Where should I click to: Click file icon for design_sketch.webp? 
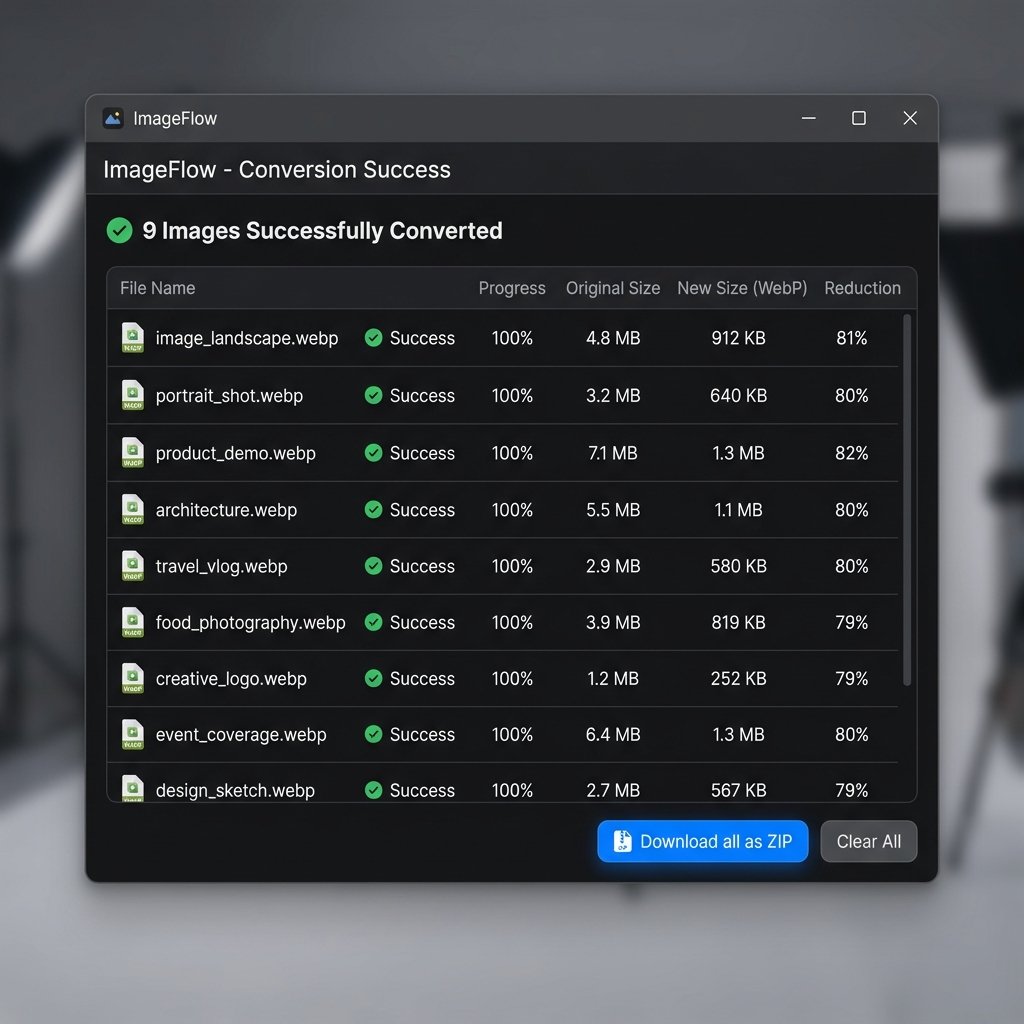pyautogui.click(x=133, y=788)
